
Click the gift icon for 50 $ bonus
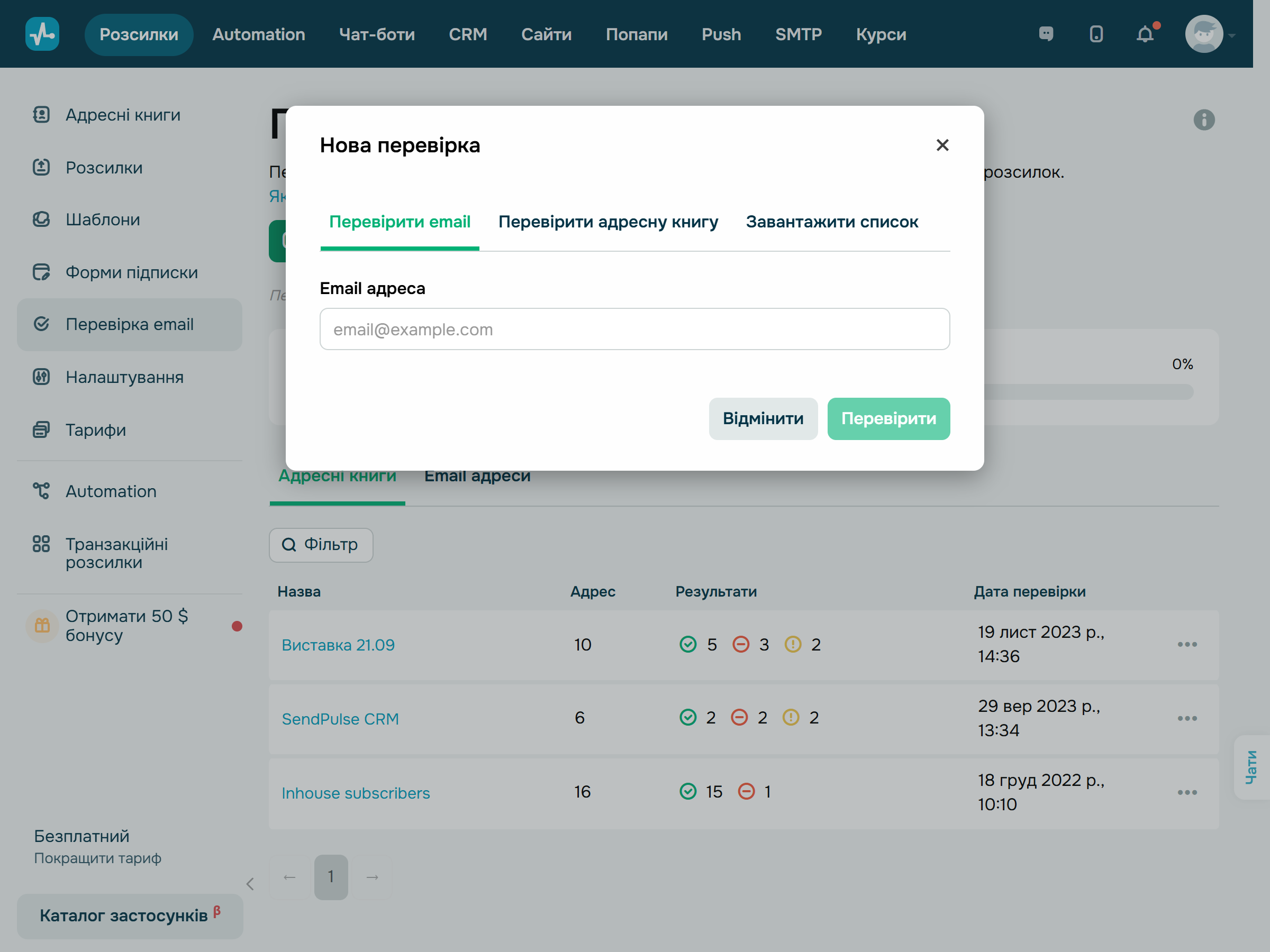pyautogui.click(x=42, y=626)
